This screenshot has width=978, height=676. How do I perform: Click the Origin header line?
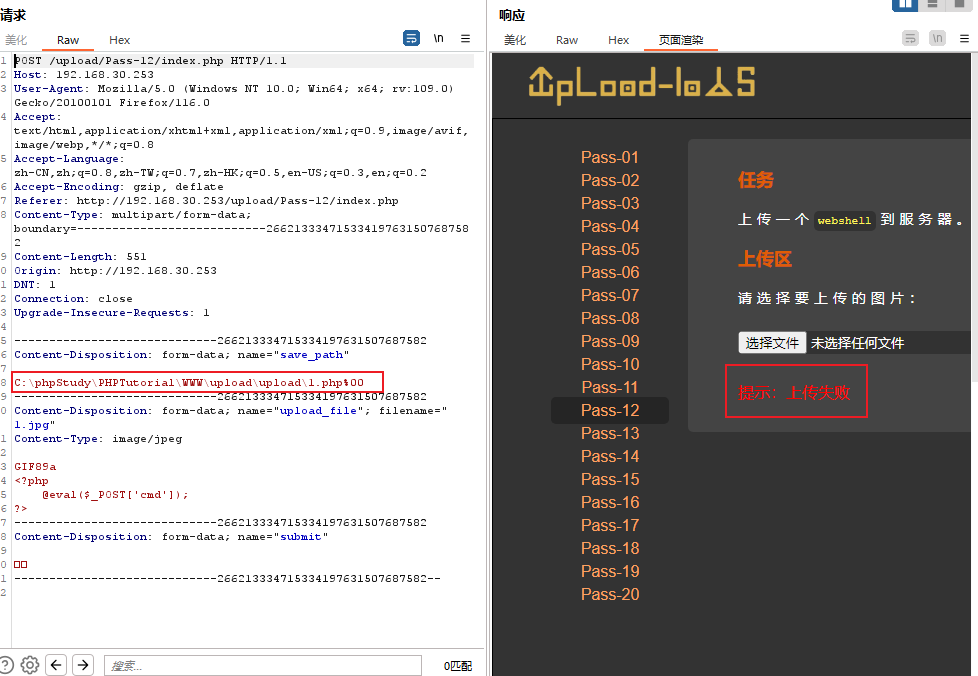click(x=115, y=271)
